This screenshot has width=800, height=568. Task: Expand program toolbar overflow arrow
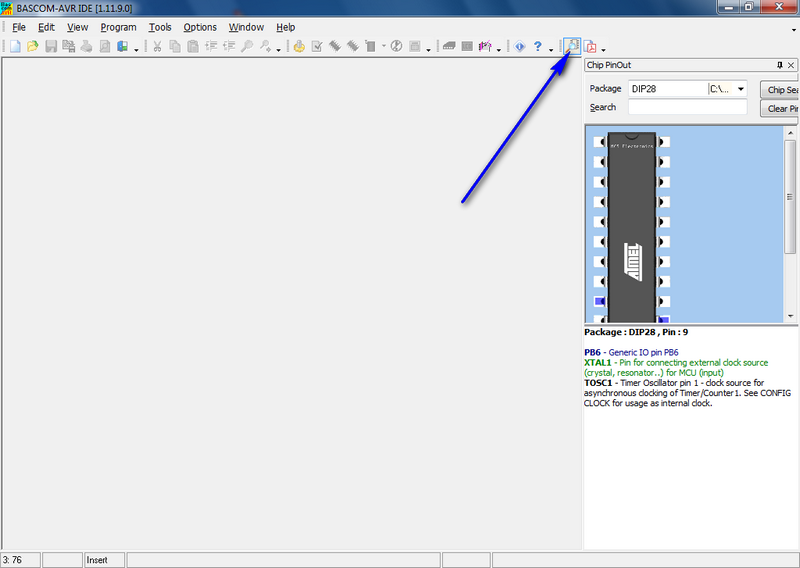coord(429,50)
